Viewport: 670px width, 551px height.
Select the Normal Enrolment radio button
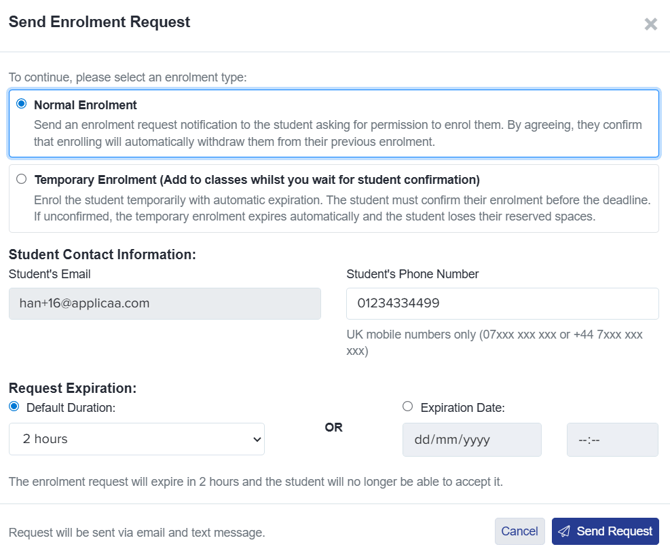tap(22, 104)
